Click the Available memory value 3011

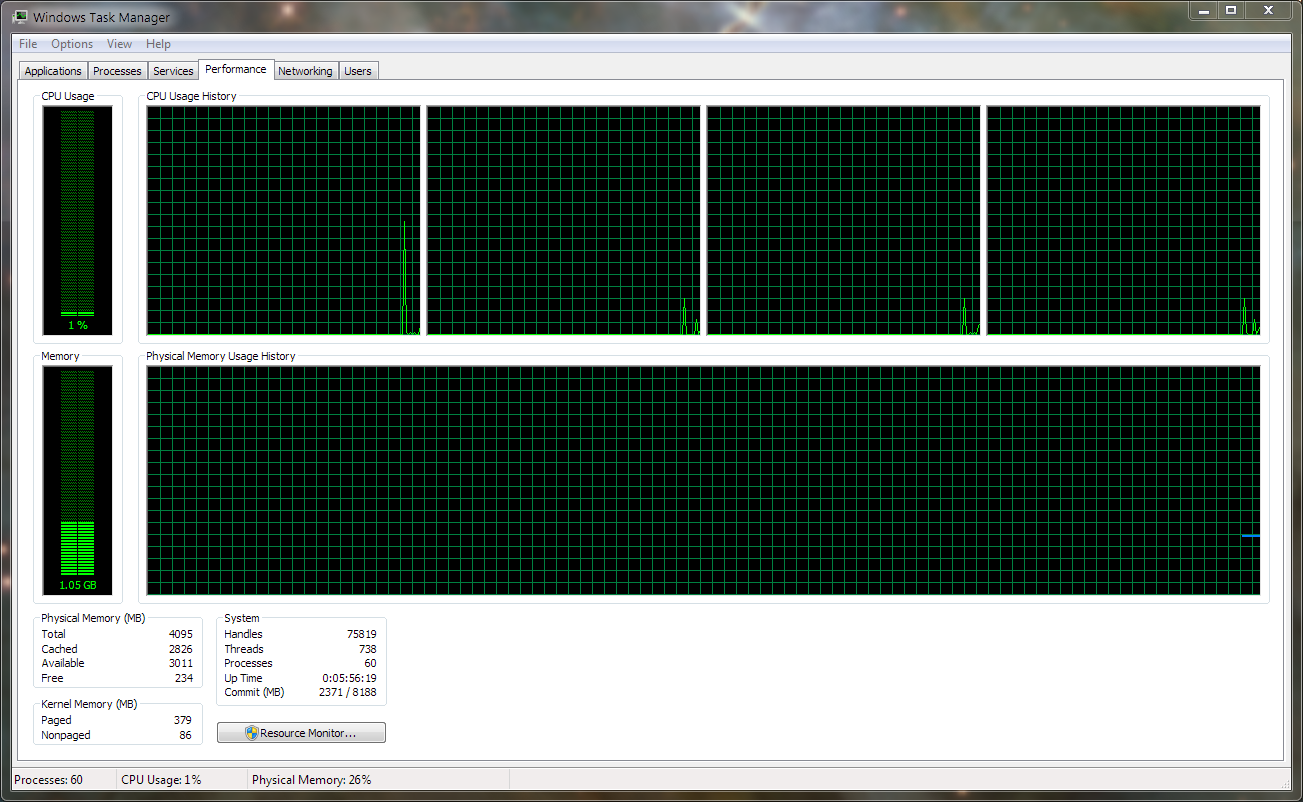(181, 663)
